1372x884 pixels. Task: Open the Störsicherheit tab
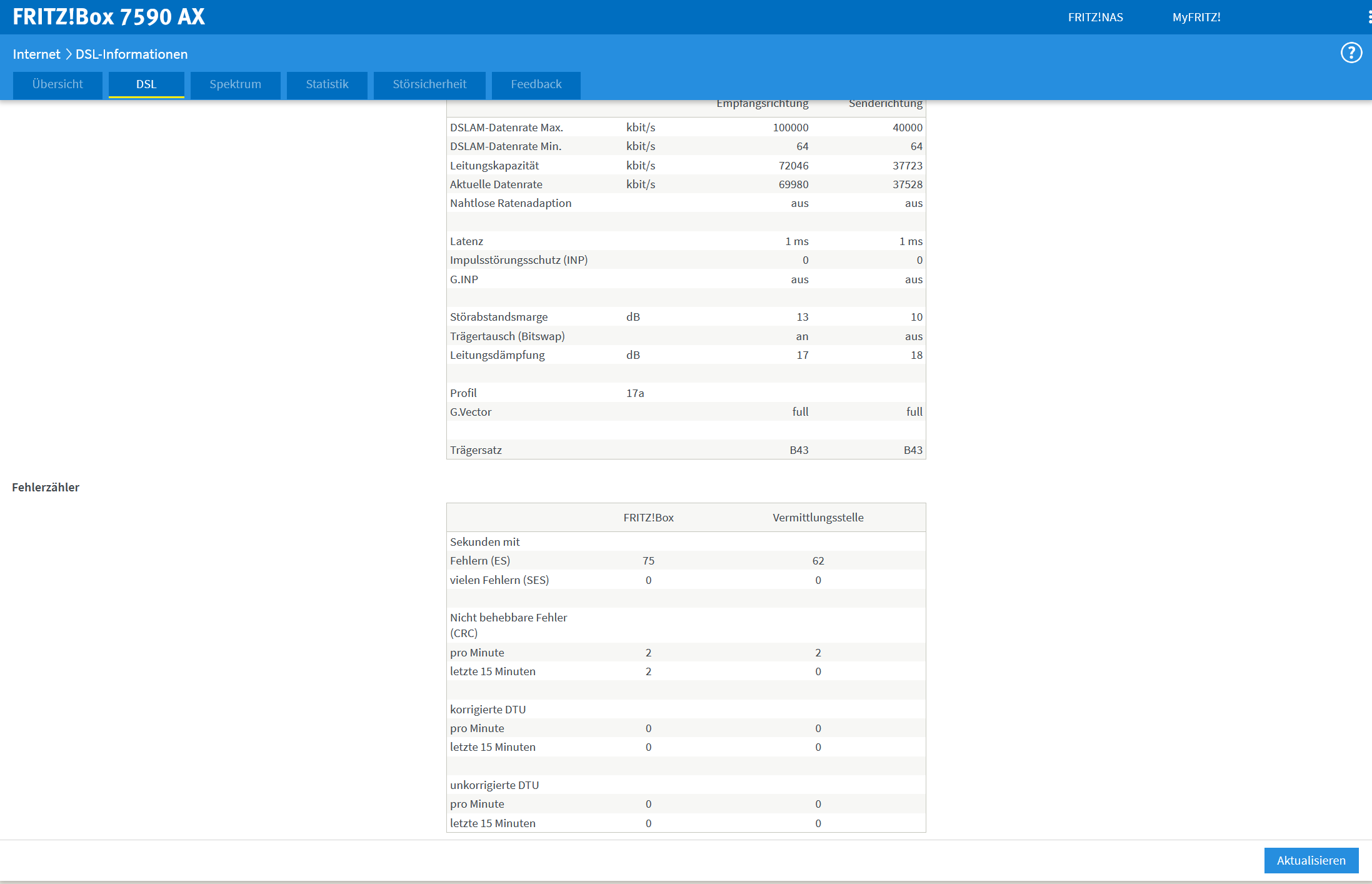tap(429, 84)
